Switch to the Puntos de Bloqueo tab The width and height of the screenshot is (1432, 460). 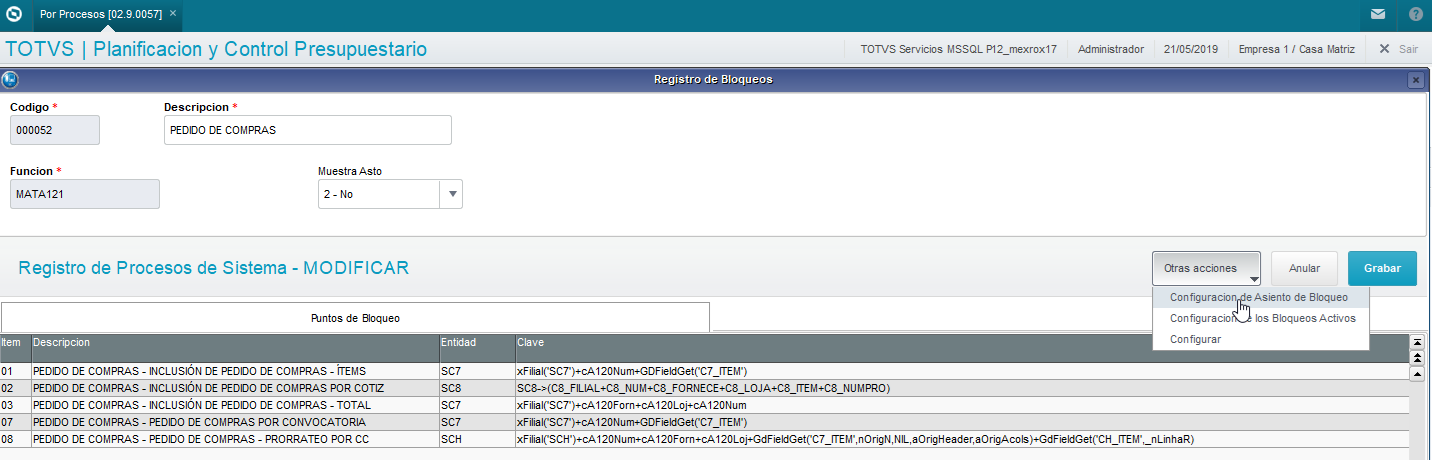coord(355,317)
